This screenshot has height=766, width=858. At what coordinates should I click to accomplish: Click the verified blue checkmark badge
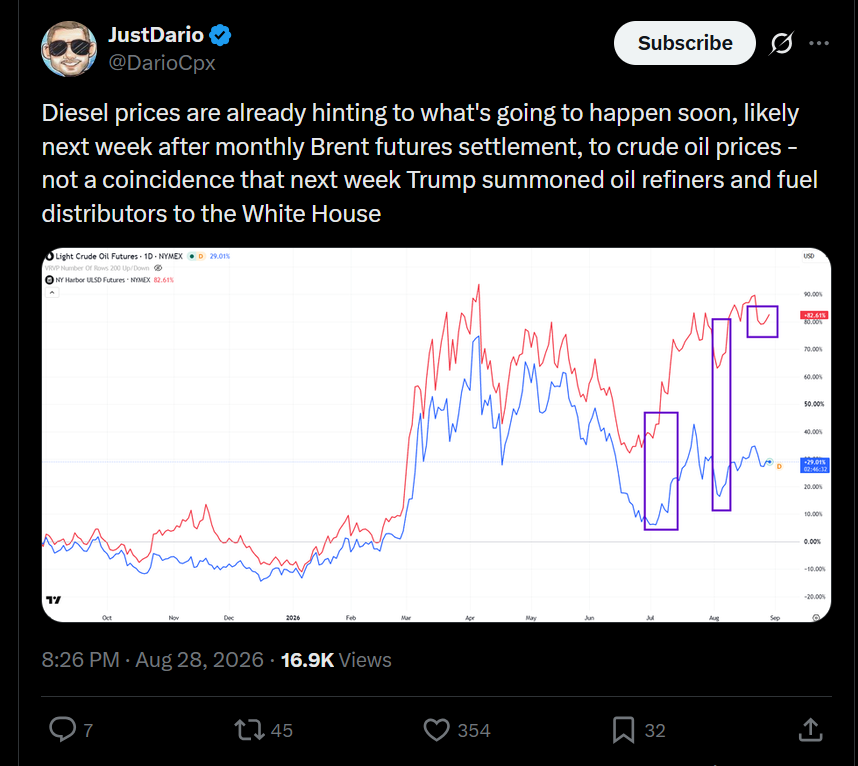[220, 35]
